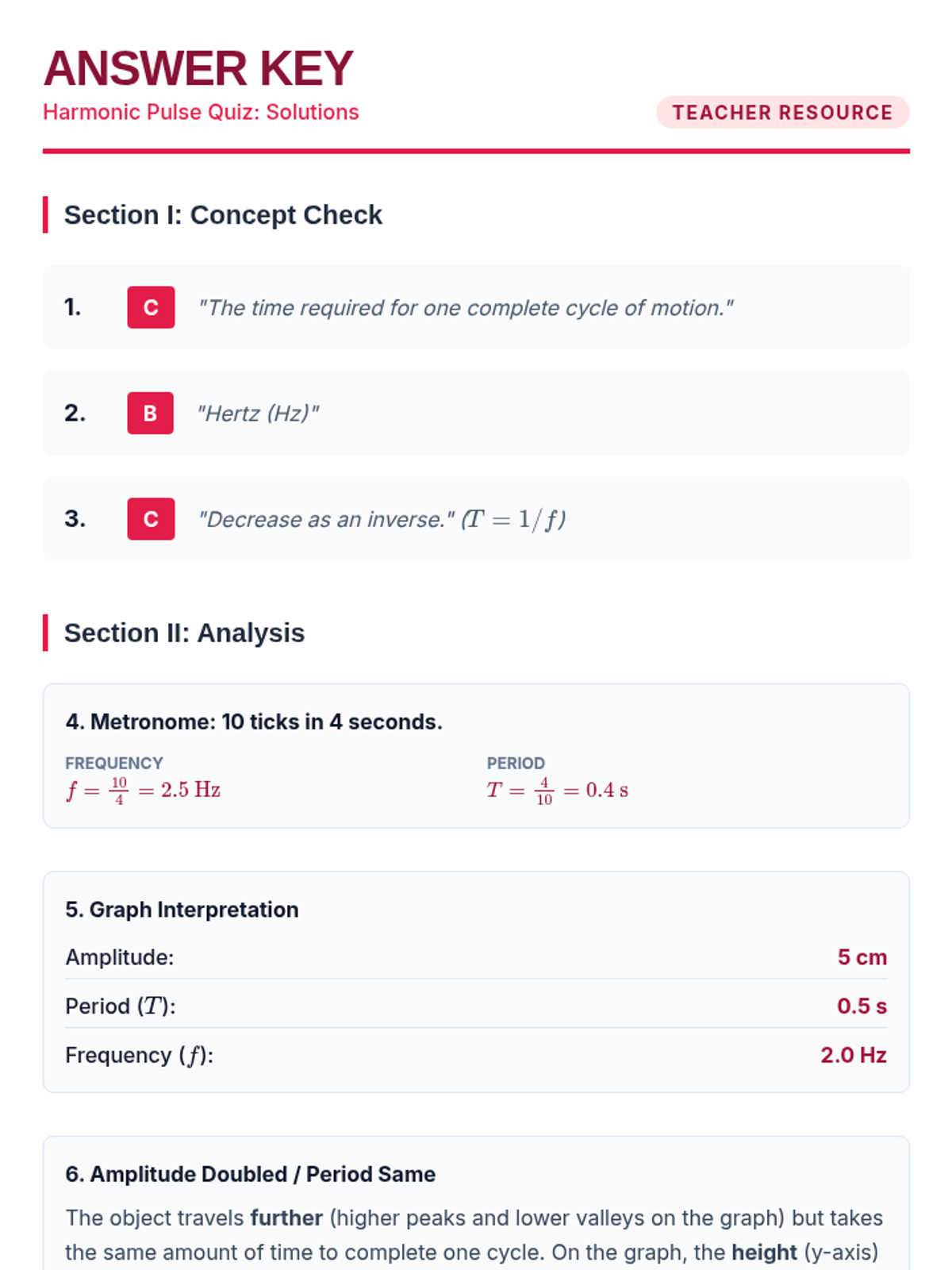Click the Metronome question 4 heading
The height and width of the screenshot is (1270, 952).
click(254, 722)
